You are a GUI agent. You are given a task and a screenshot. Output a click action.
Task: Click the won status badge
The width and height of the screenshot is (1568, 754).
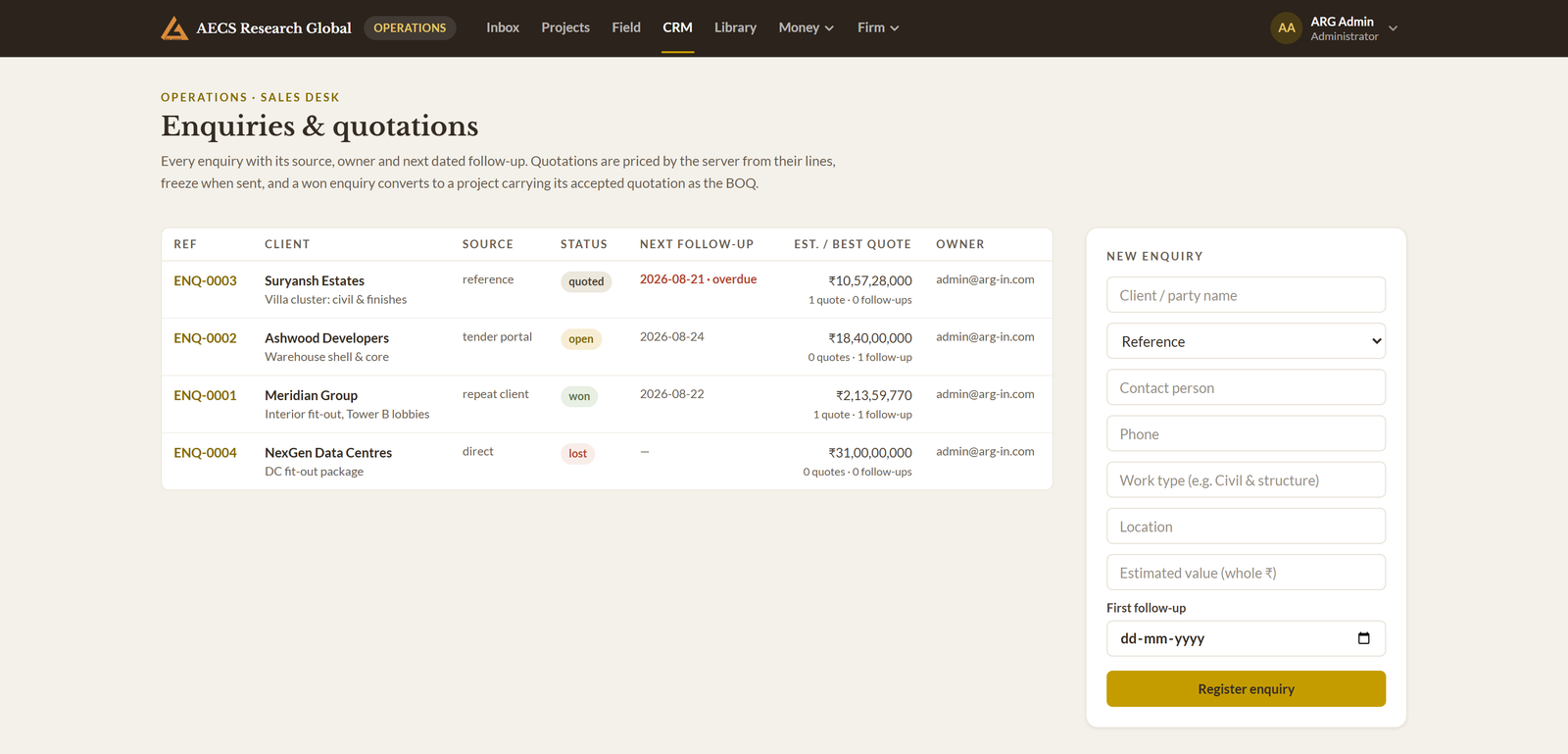pos(579,396)
